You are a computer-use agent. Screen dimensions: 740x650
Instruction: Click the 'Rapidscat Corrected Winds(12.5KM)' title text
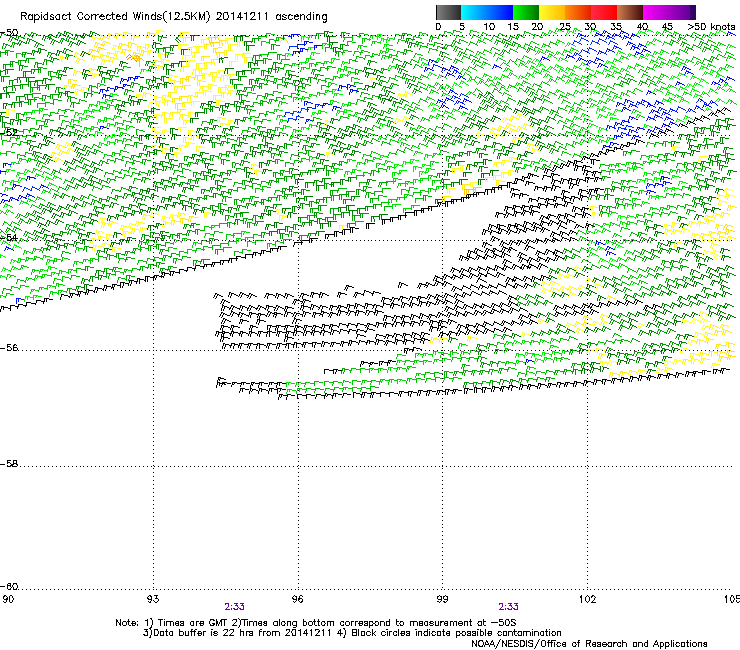pos(115,17)
